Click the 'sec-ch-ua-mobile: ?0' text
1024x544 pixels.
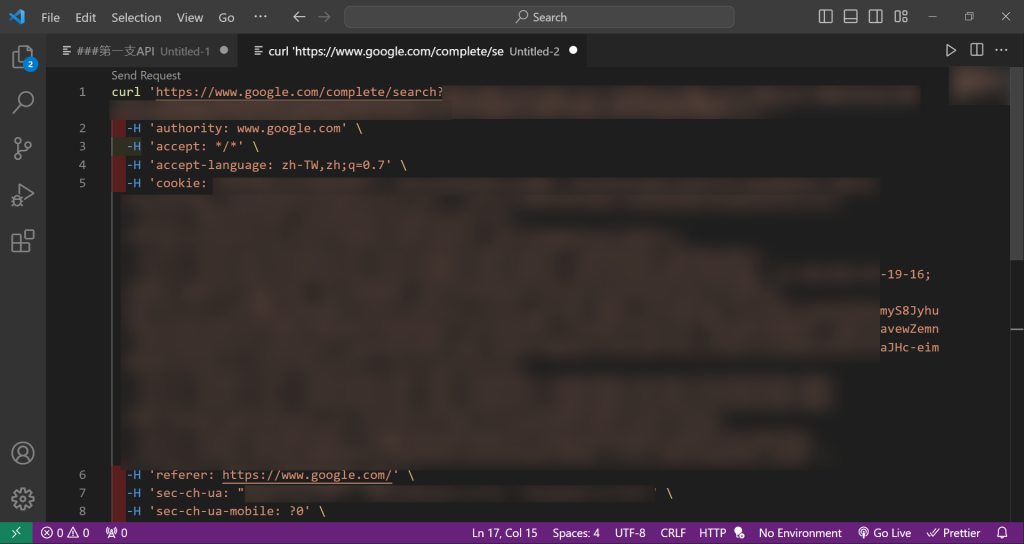coord(229,511)
